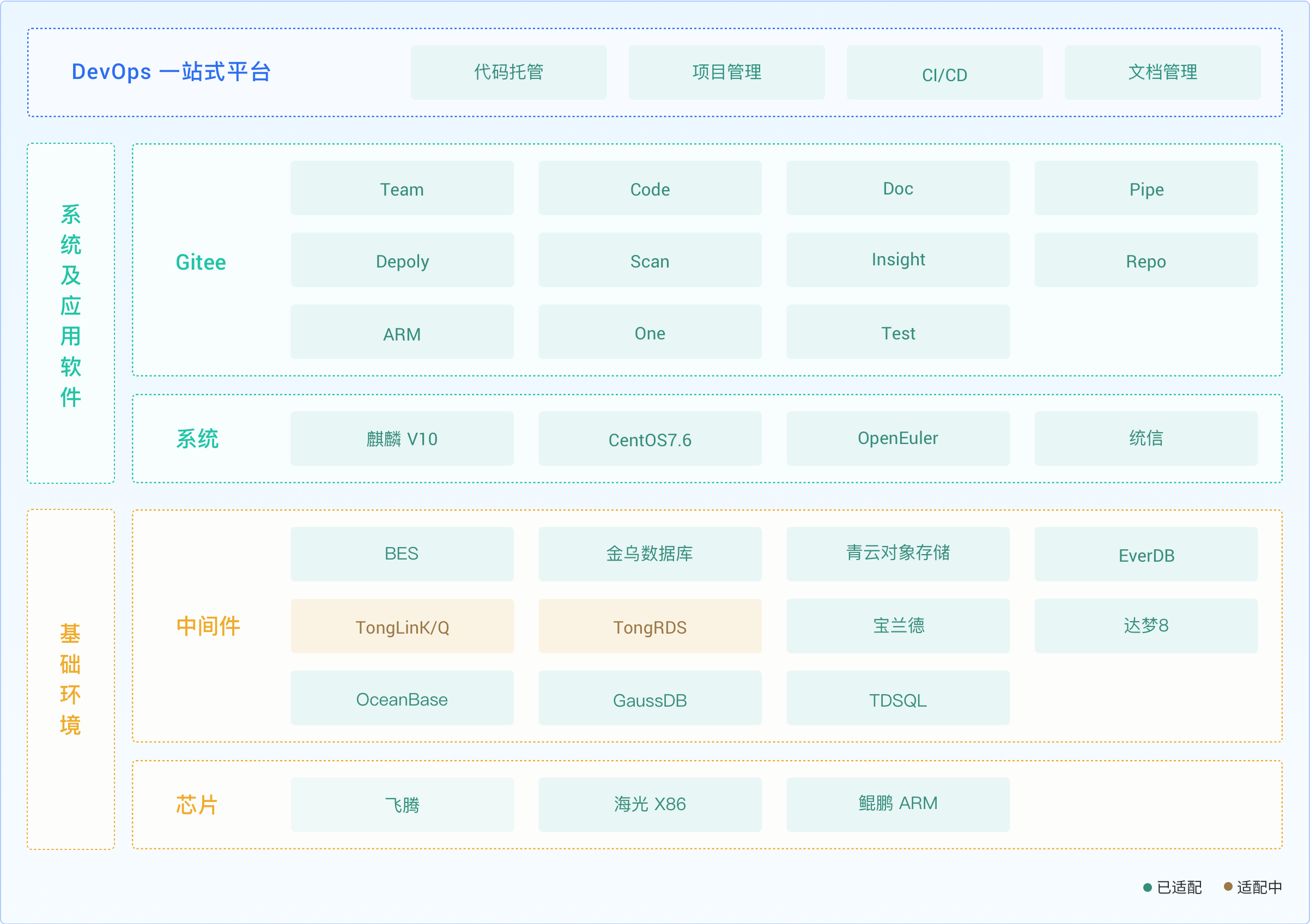Click the Gitee ARM module box
Screen dimensions: 1310x924
[402, 332]
